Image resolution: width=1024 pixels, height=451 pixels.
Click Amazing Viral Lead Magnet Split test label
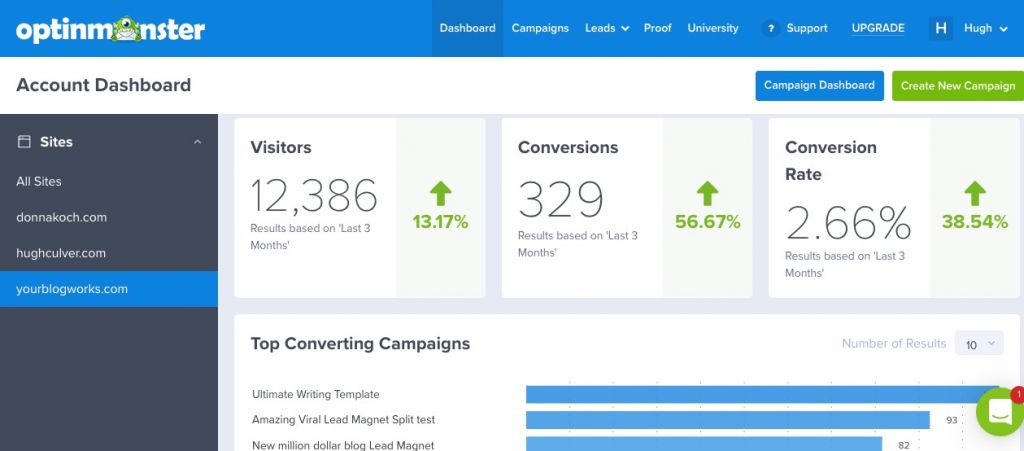tap(344, 420)
